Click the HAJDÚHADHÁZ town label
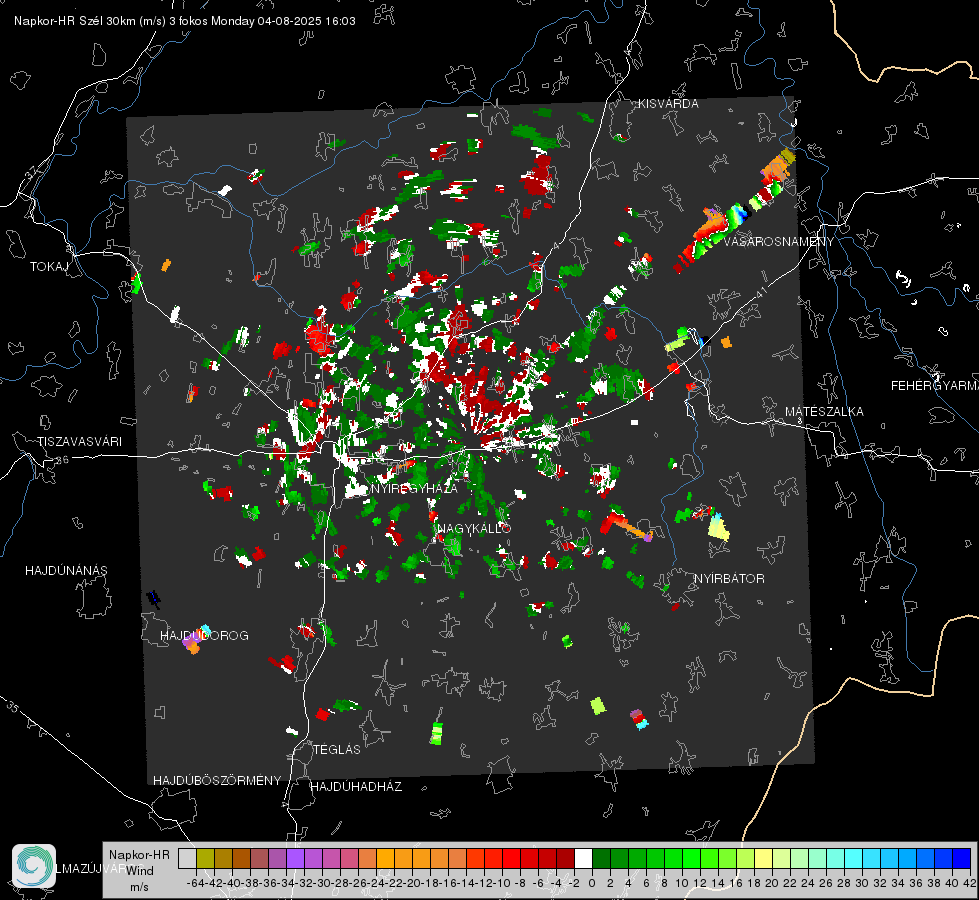The width and height of the screenshot is (979, 900). [x=356, y=787]
